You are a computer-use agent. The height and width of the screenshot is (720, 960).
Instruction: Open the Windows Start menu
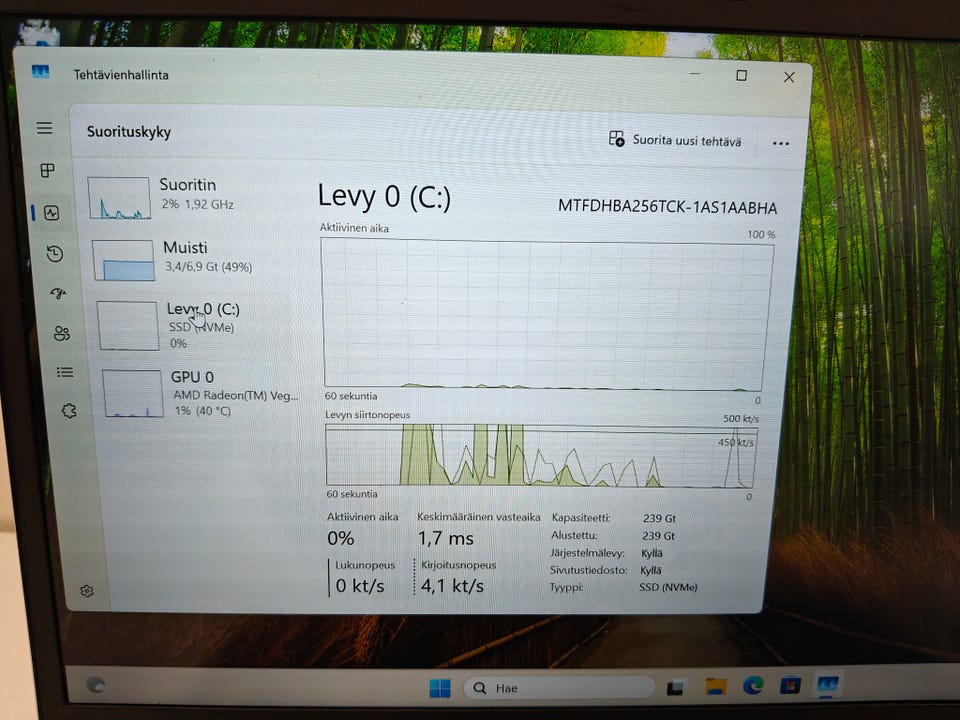coord(440,688)
